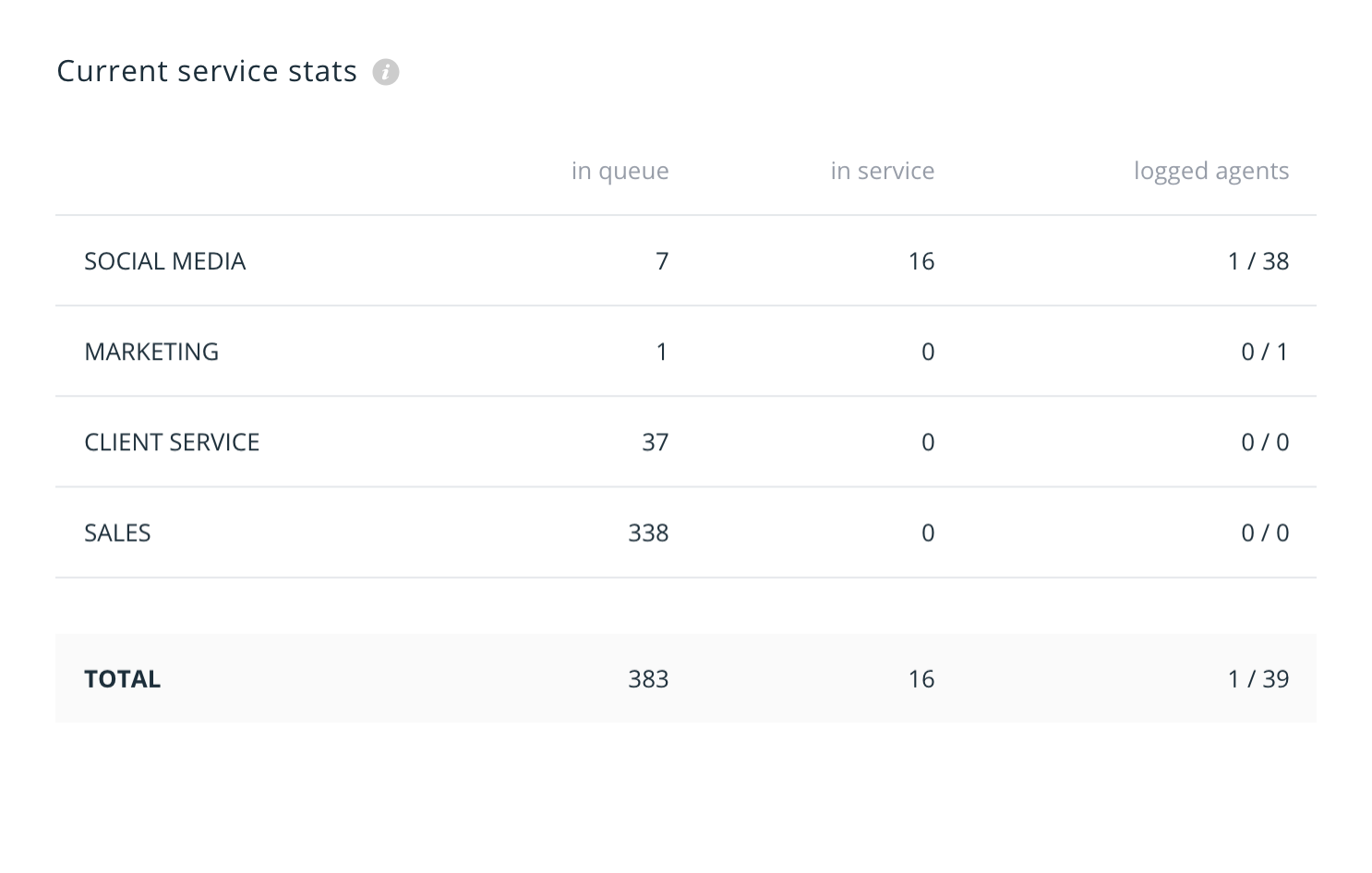Click the in queue value 7 for SOCIAL MEDIA
Screen dimensions: 1372x873
point(662,260)
